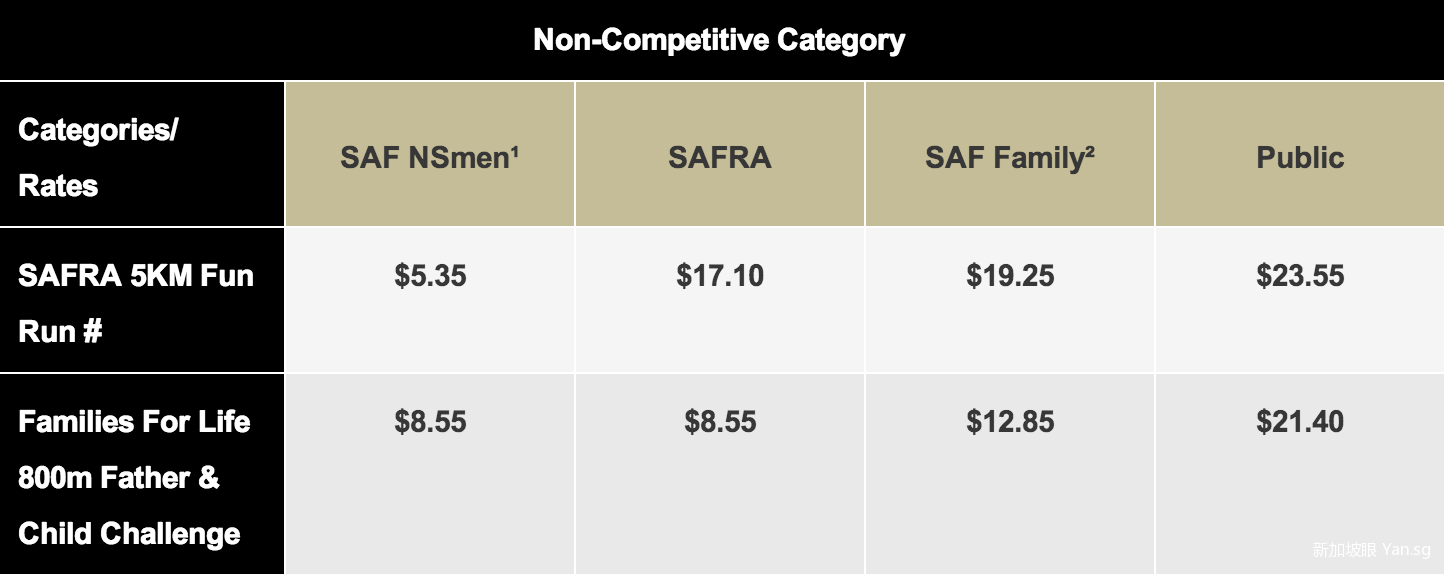Click the $5.35 Fun Run rate
Screen dimensions: 1444x574
(430, 276)
